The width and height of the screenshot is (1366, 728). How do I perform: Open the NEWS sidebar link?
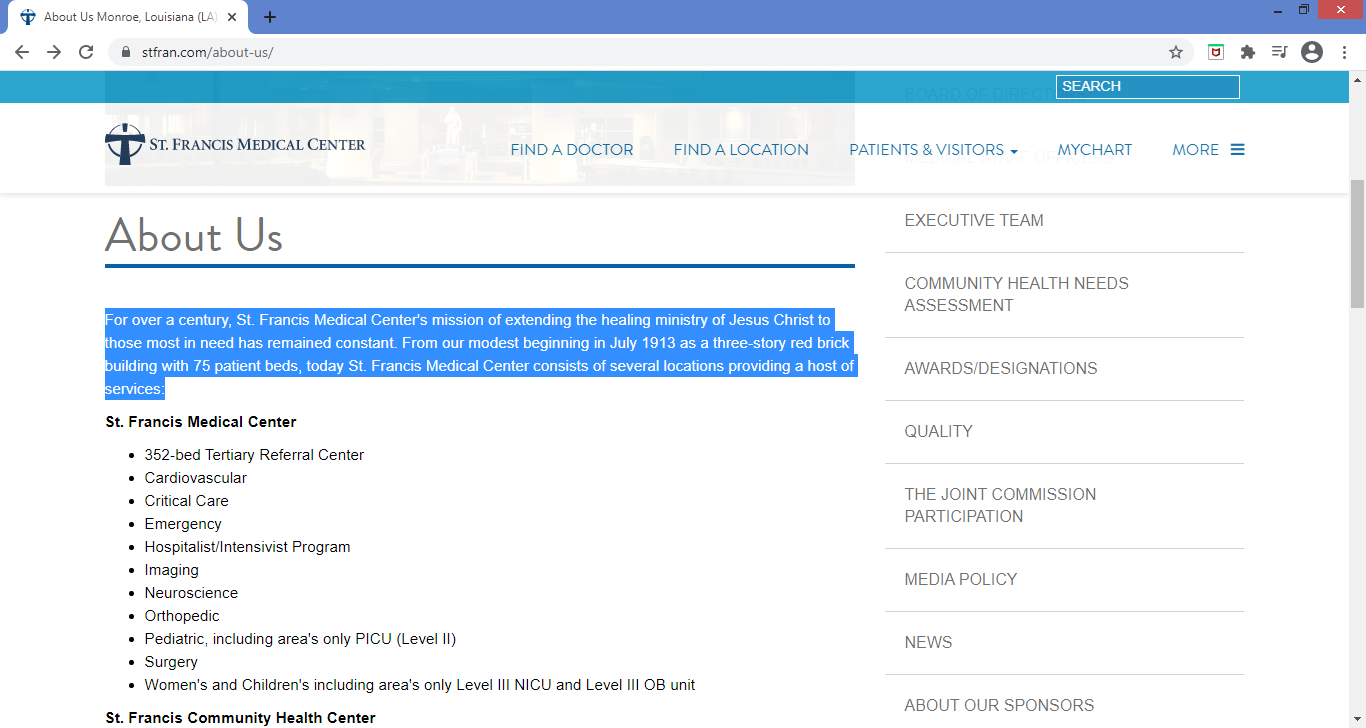[x=928, y=643]
